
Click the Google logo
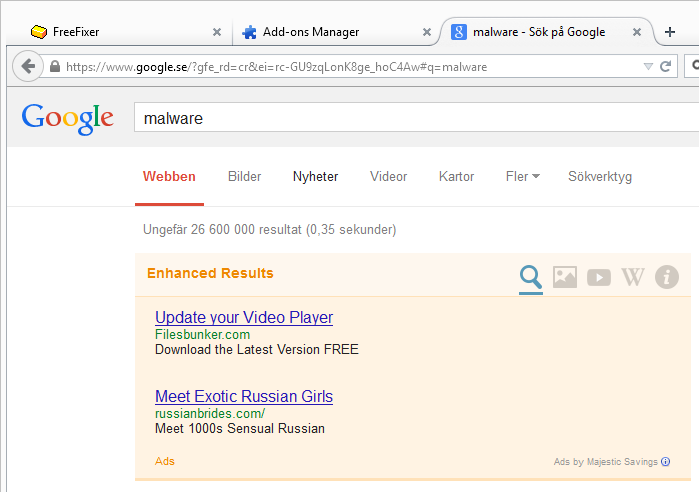(68, 118)
